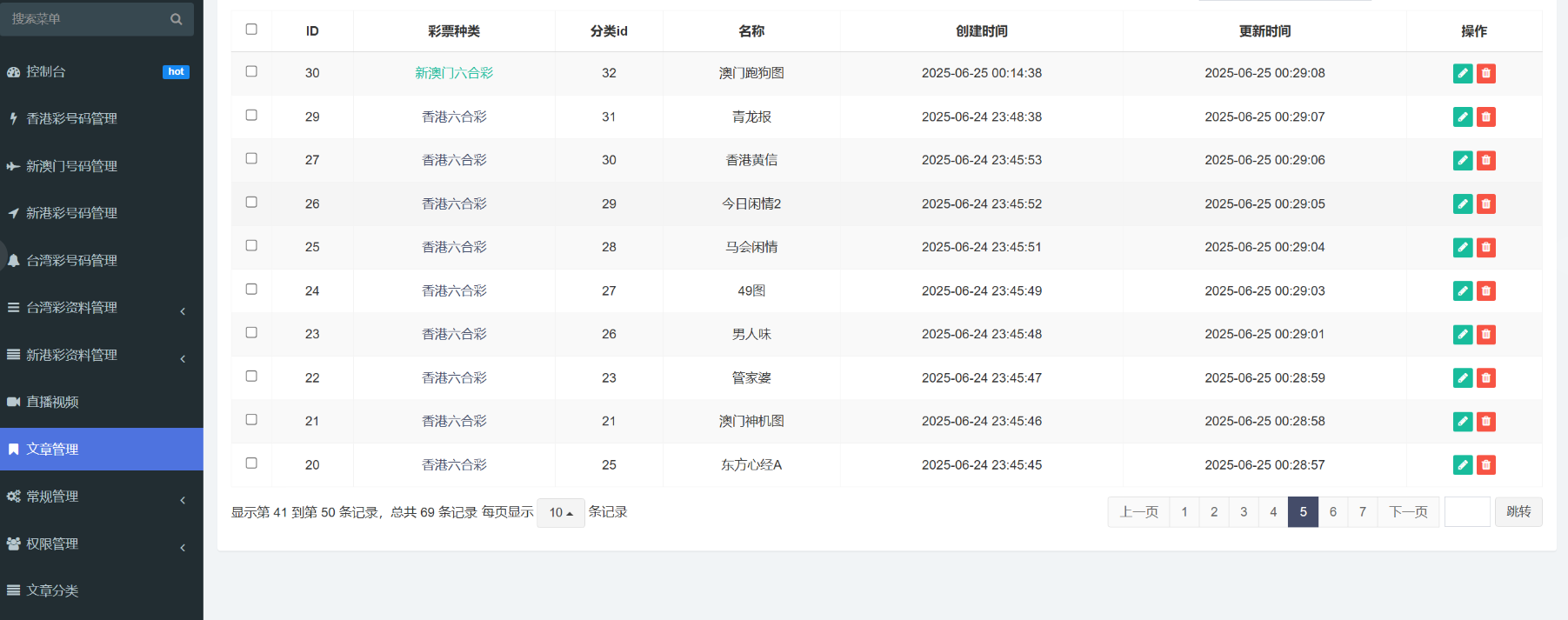This screenshot has height=620, width=1568.
Task: Go to previous page 上一页
Action: click(1138, 512)
